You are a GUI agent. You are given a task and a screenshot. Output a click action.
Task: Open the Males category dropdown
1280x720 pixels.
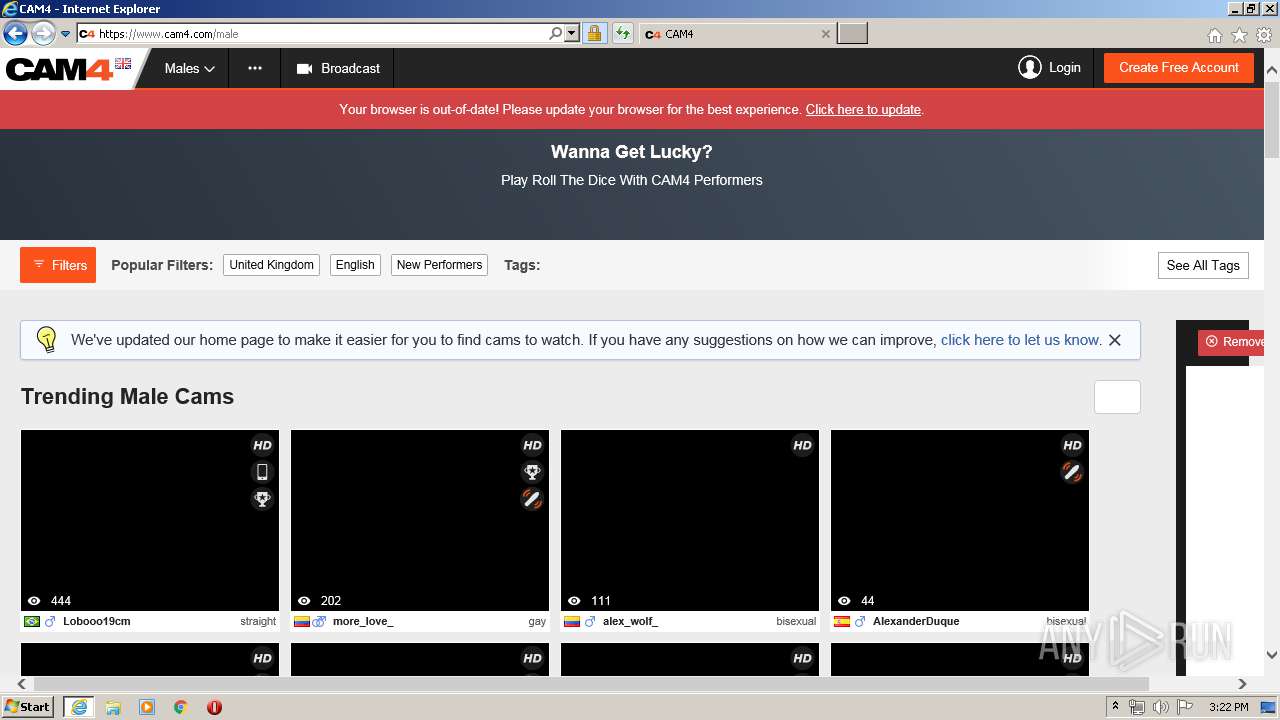click(190, 69)
